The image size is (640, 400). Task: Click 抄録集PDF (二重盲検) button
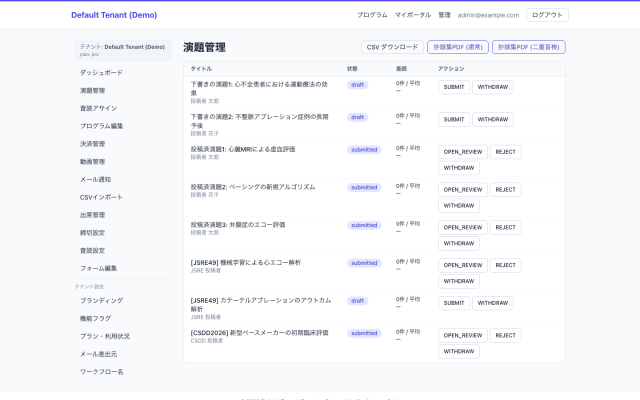click(x=529, y=47)
